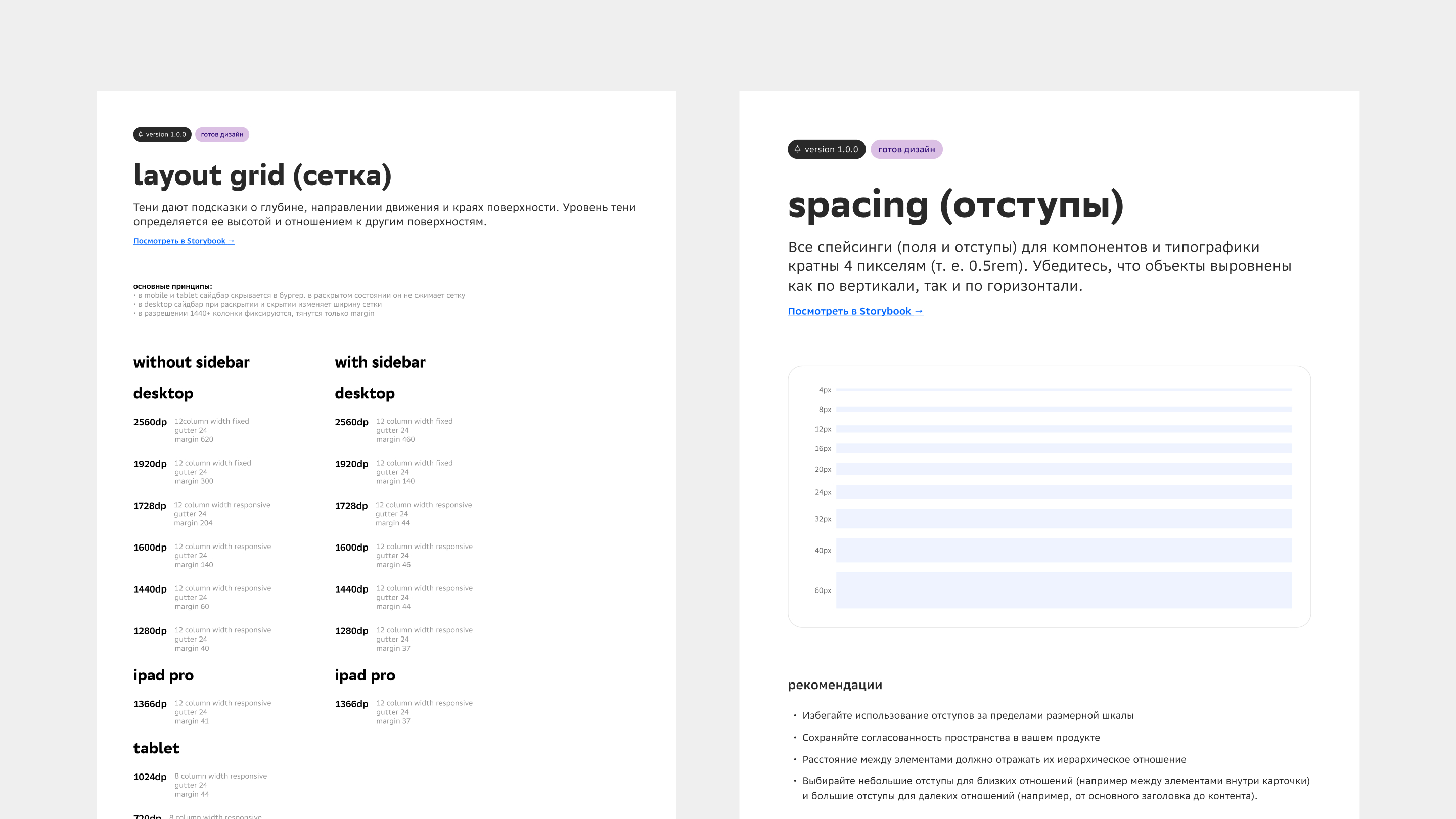Screen dimensions: 1456x819
Task: Click the margin 46 value
Action: [x=393, y=565]
